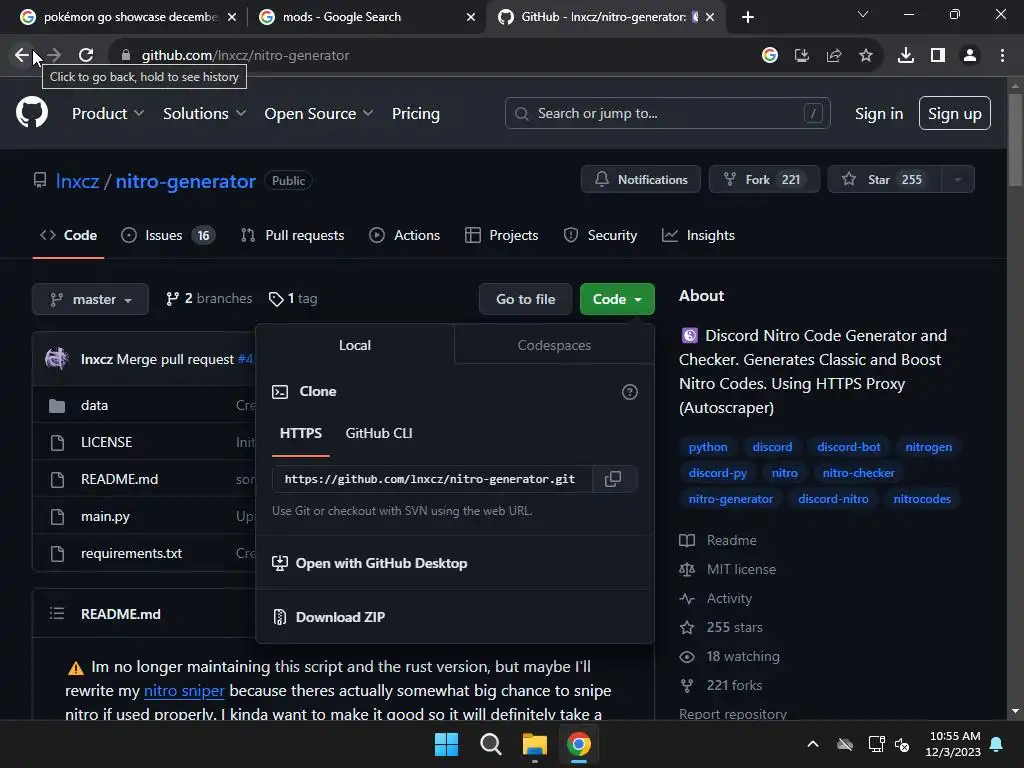
Task: Click the clone URL text field
Action: coord(432,479)
